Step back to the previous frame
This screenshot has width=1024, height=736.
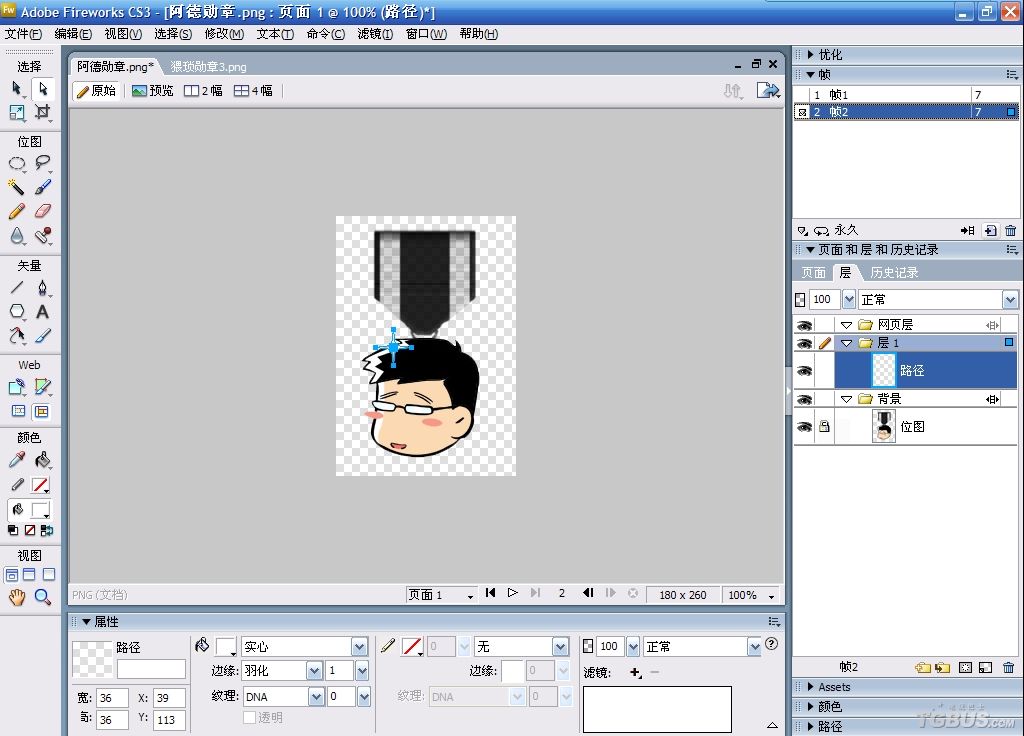tap(588, 593)
